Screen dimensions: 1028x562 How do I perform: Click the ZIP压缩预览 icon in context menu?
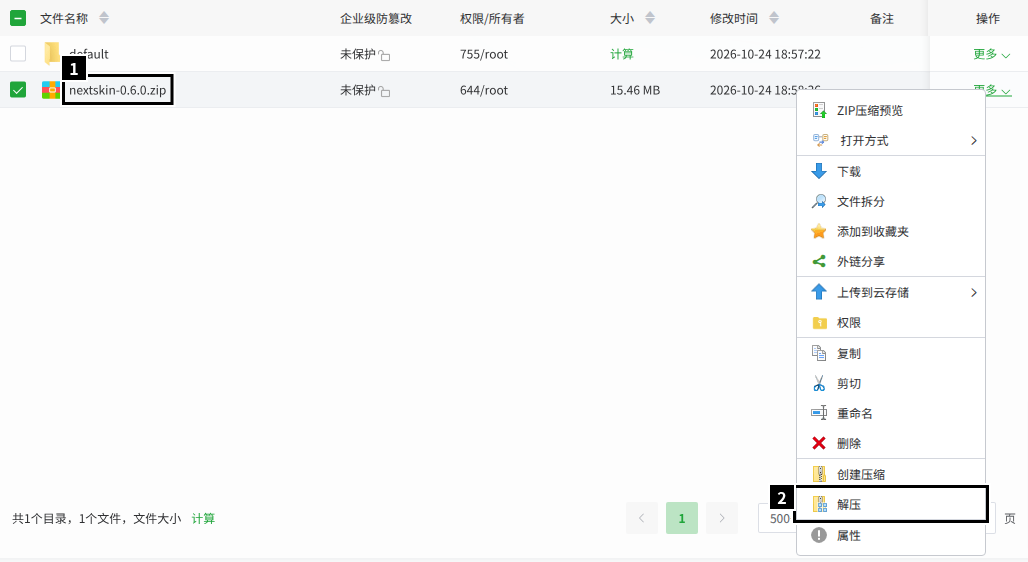point(819,110)
